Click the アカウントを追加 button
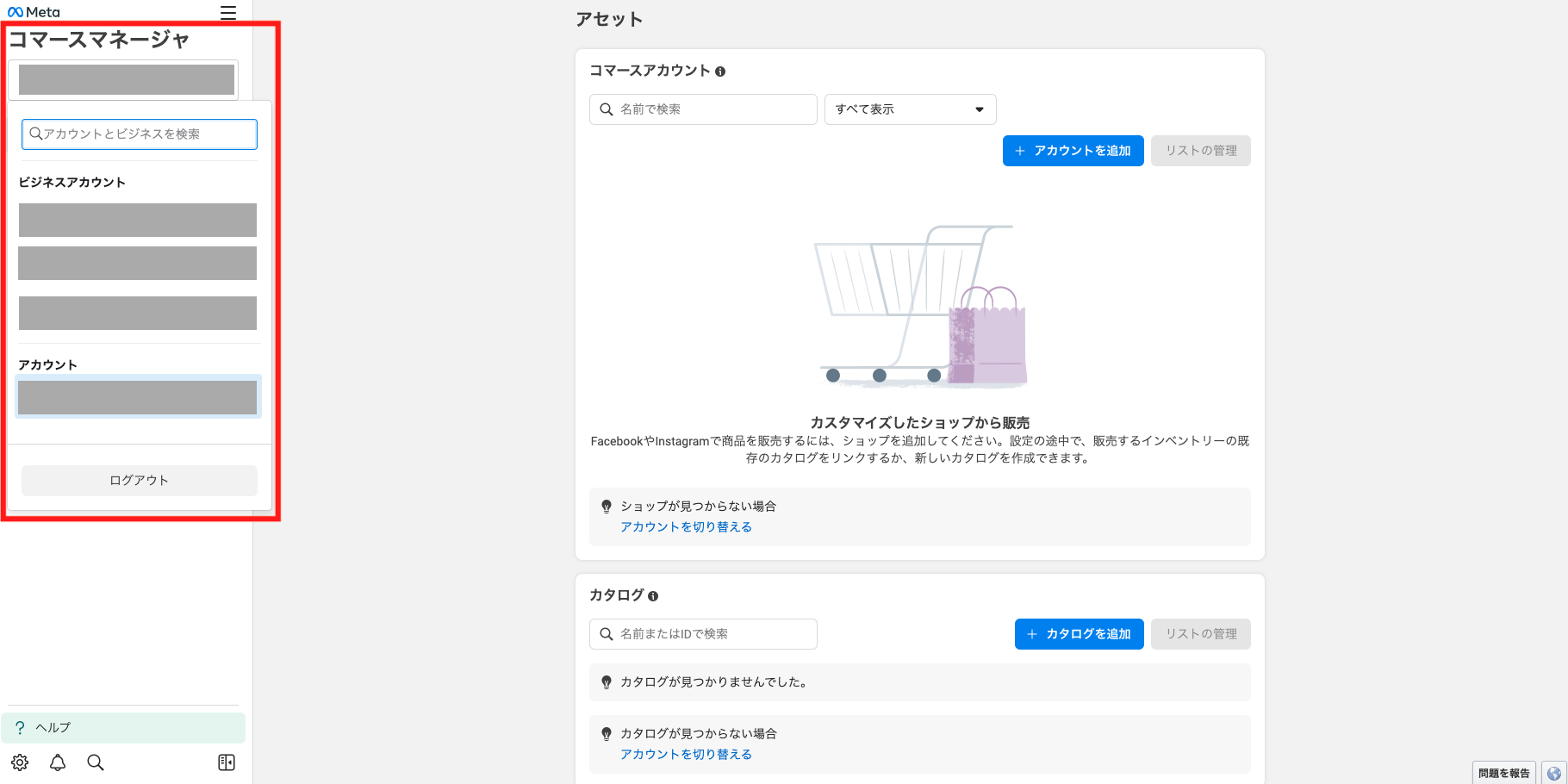1568x784 pixels. [1073, 151]
